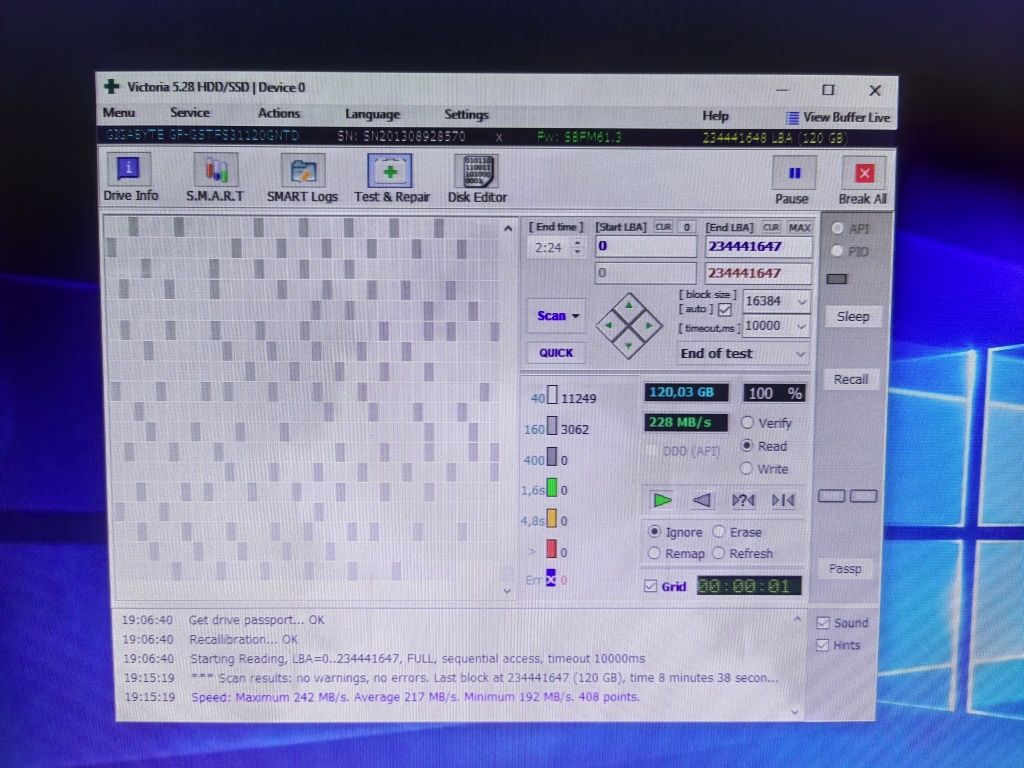Image resolution: width=1024 pixels, height=768 pixels.
Task: Toggle the DDD (API) checkbox
Action: 651,451
